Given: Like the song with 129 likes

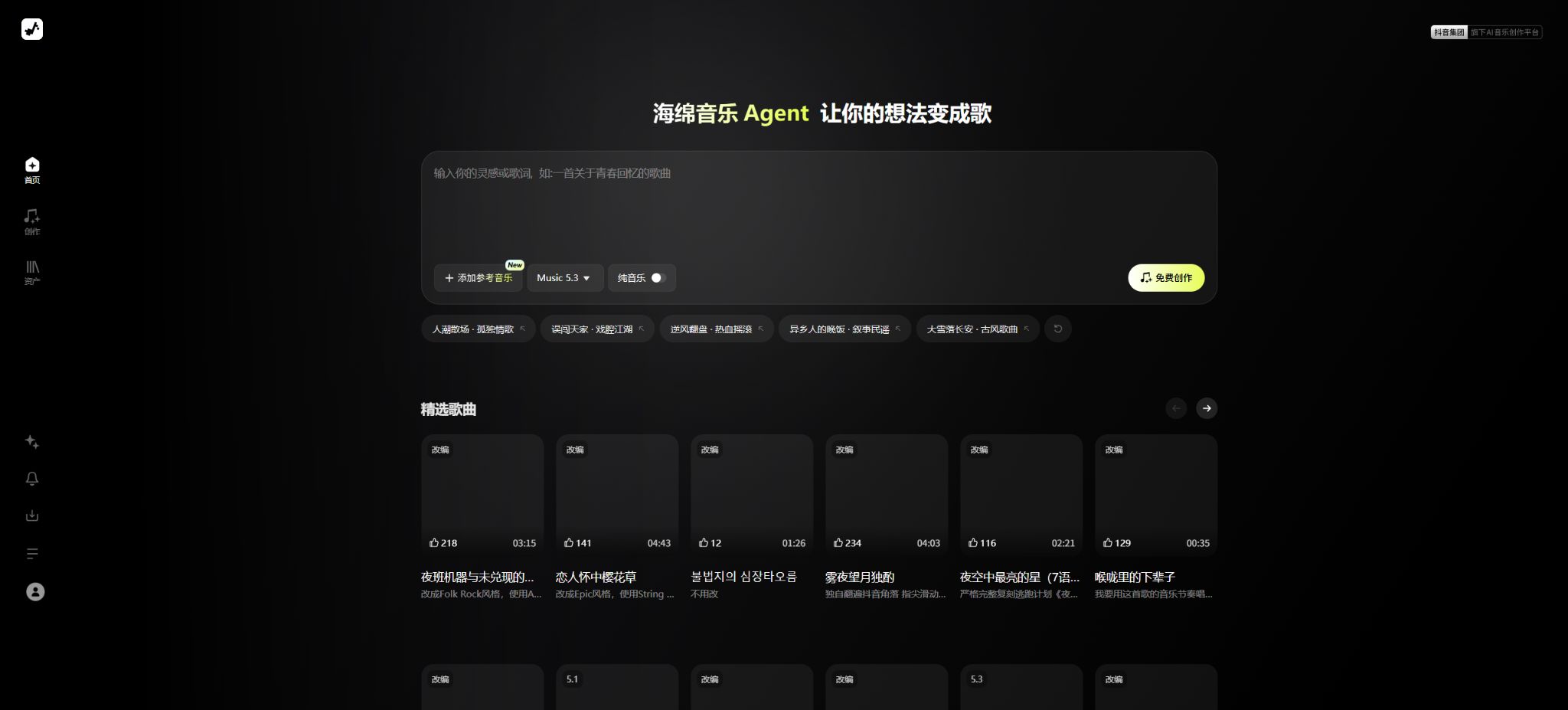Looking at the screenshot, I should pos(1117,543).
